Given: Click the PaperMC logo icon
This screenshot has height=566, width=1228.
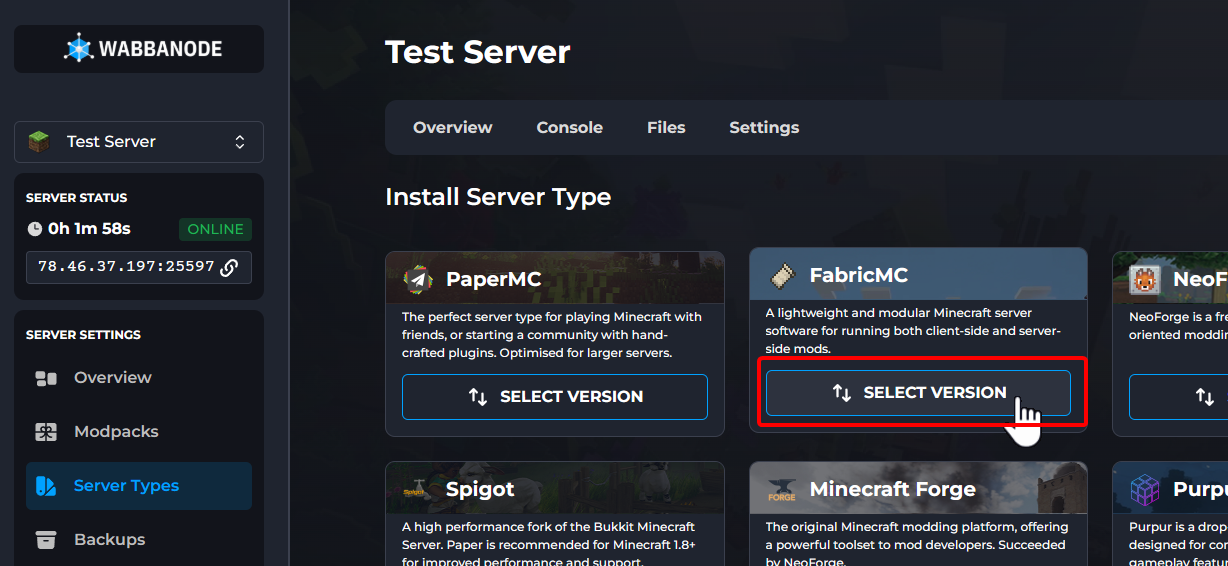Looking at the screenshot, I should point(418,279).
